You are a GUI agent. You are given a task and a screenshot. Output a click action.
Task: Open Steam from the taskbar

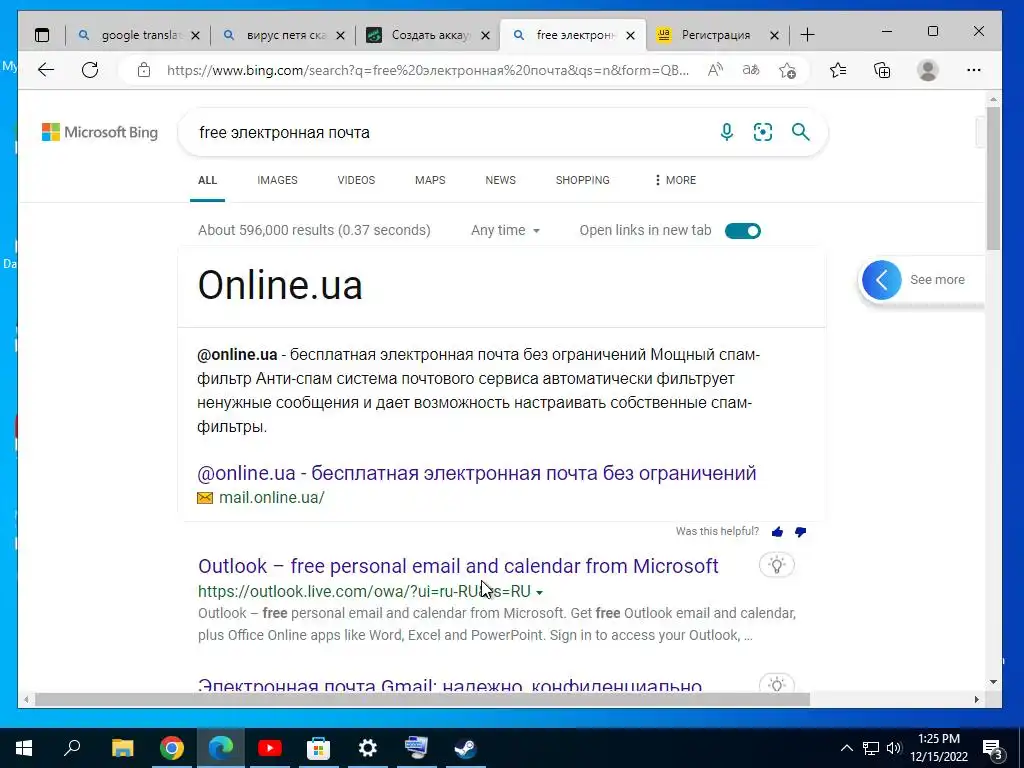(x=465, y=748)
